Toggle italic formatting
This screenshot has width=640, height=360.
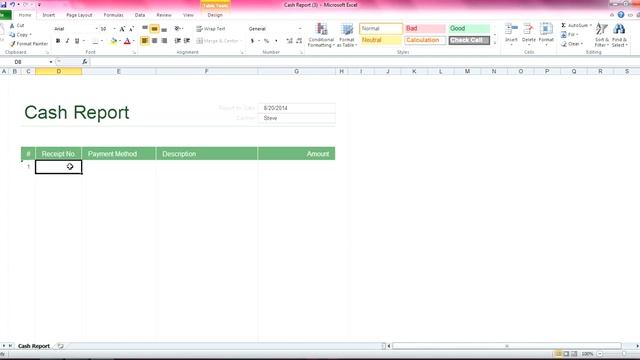67,41
